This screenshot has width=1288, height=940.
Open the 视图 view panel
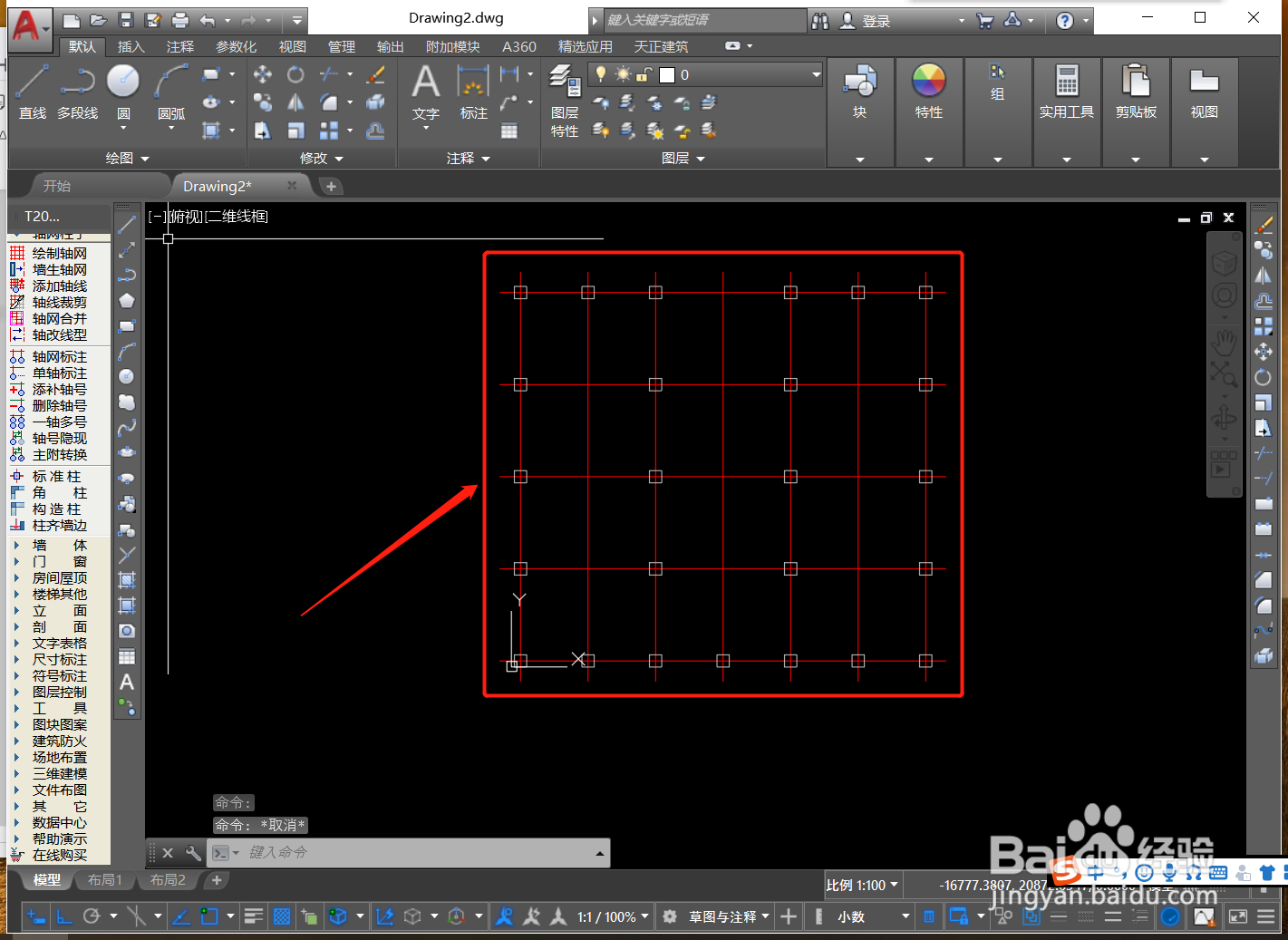click(x=1204, y=92)
